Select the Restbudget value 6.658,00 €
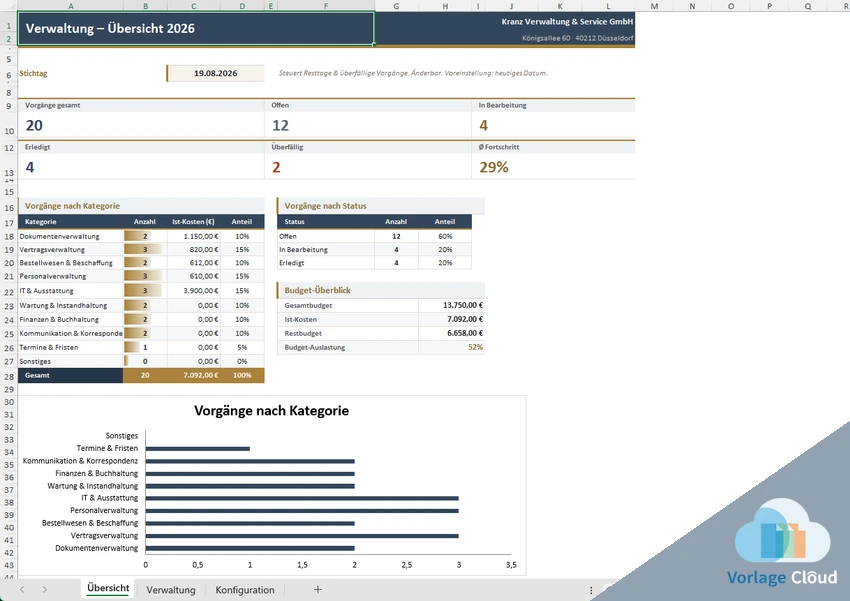This screenshot has height=601, width=850. pos(451,333)
